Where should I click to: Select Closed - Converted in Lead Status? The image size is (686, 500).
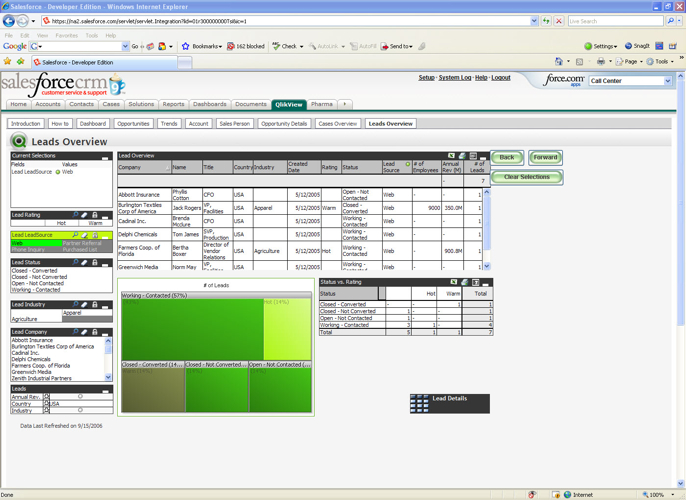35,271
